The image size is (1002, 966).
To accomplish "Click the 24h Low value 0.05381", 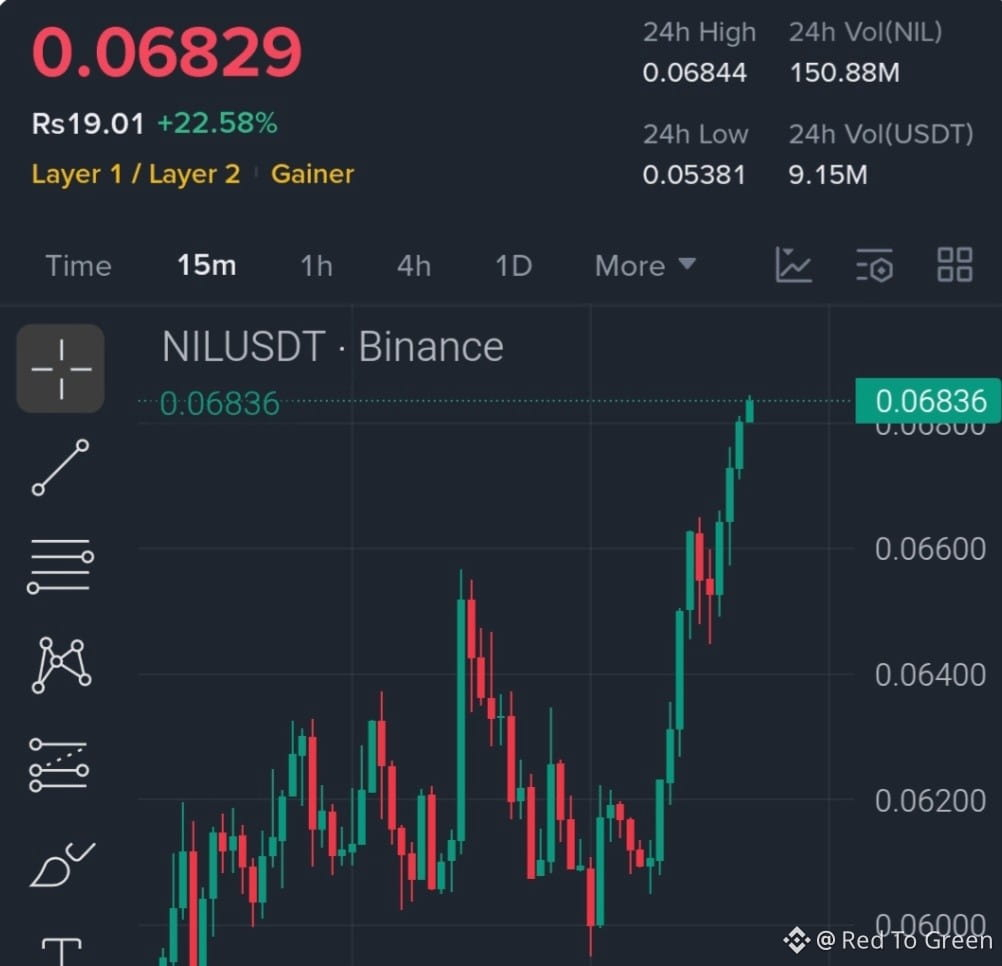I will (694, 174).
